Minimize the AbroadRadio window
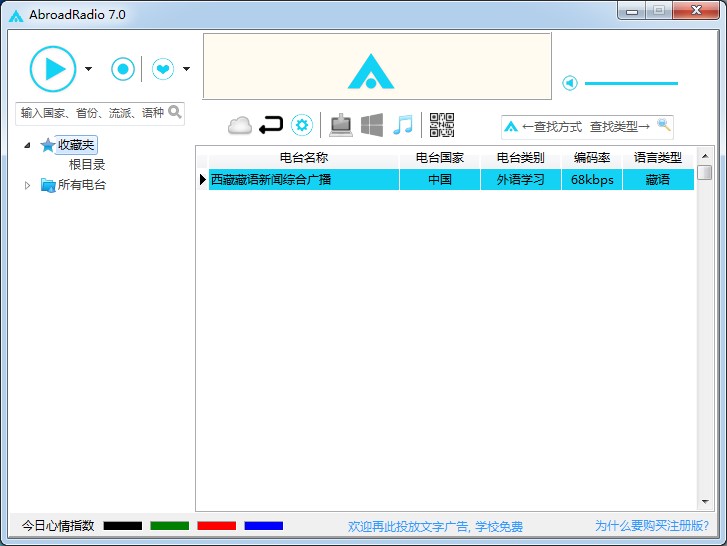The image size is (727, 546). tap(631, 11)
